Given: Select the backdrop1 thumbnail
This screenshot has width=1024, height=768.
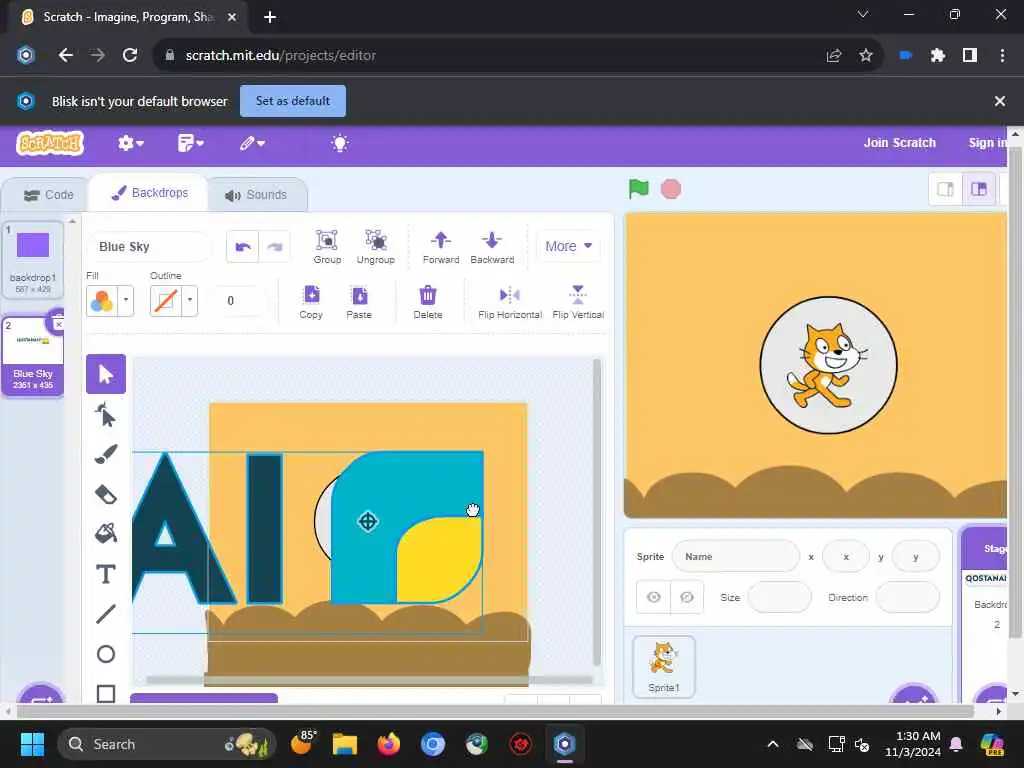Looking at the screenshot, I should pos(33,260).
